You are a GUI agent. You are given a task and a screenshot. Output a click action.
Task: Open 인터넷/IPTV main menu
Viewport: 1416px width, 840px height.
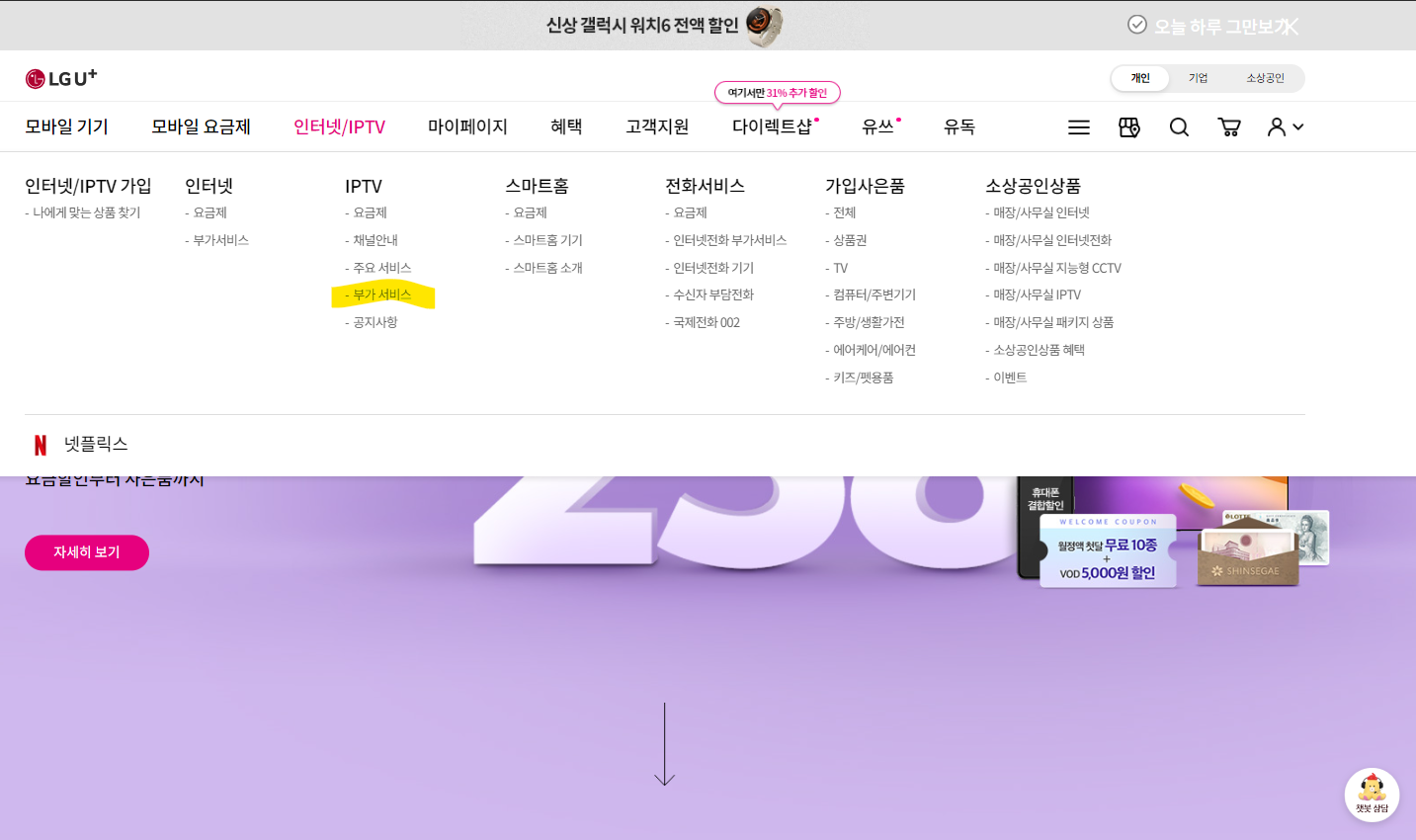pyautogui.click(x=339, y=126)
